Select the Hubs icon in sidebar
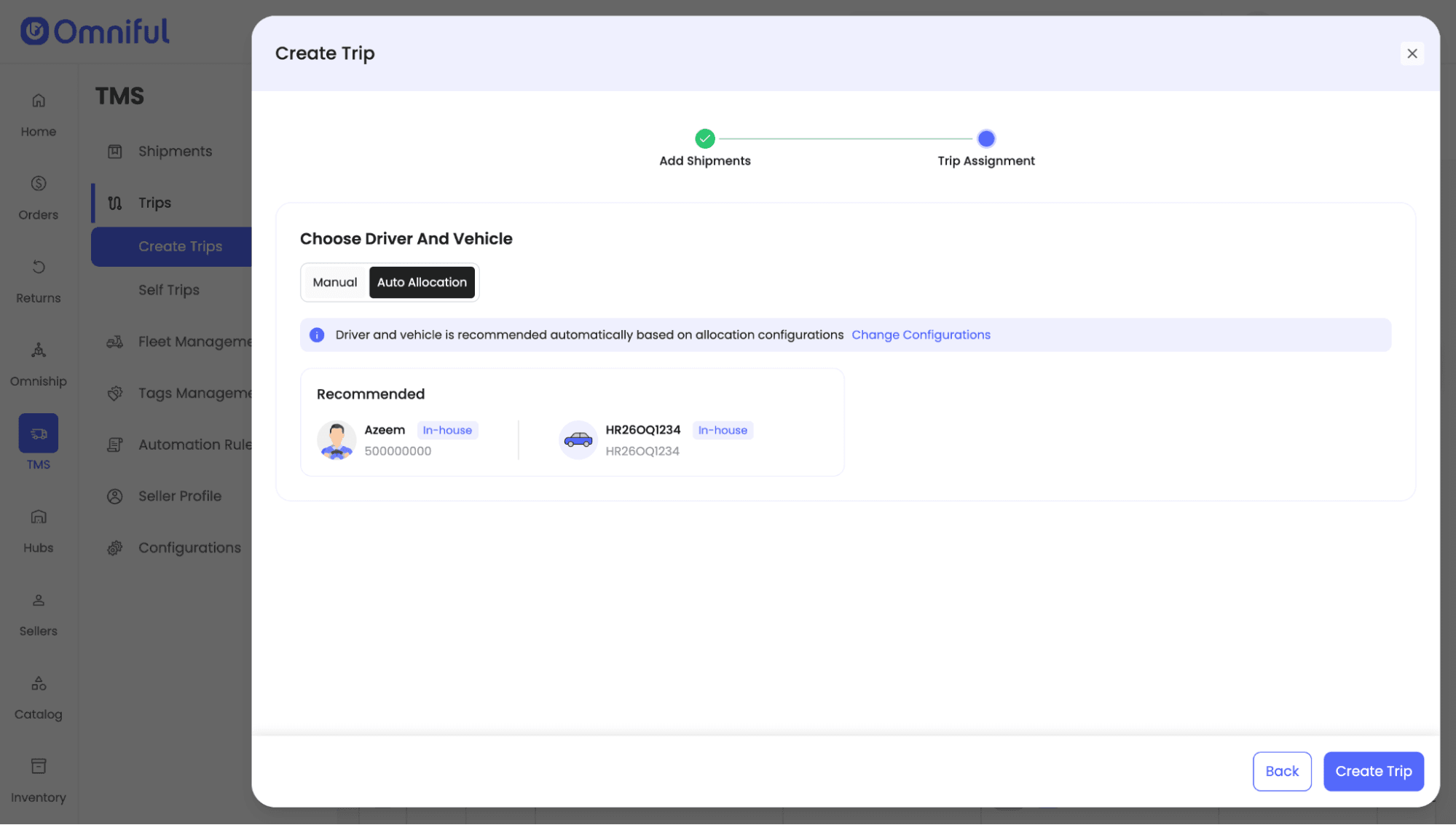The image size is (1456, 825). [x=39, y=517]
